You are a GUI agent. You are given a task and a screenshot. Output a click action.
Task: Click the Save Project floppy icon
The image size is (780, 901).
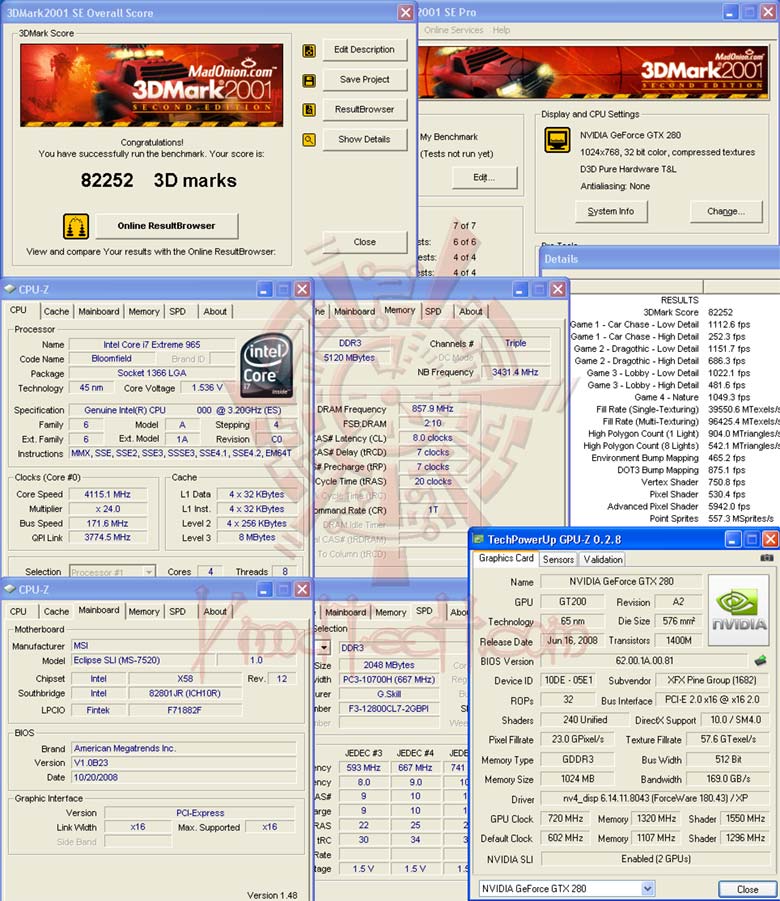pyautogui.click(x=309, y=80)
